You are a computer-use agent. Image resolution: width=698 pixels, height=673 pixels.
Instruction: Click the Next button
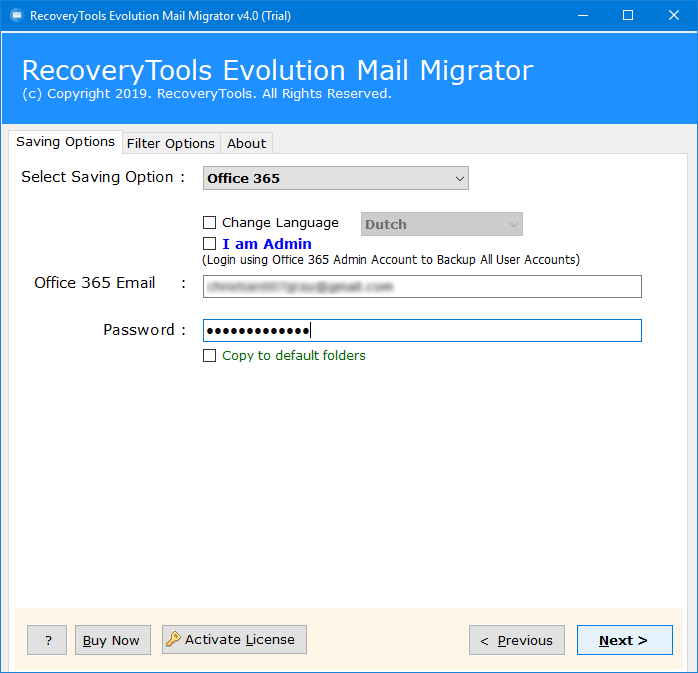click(x=625, y=640)
